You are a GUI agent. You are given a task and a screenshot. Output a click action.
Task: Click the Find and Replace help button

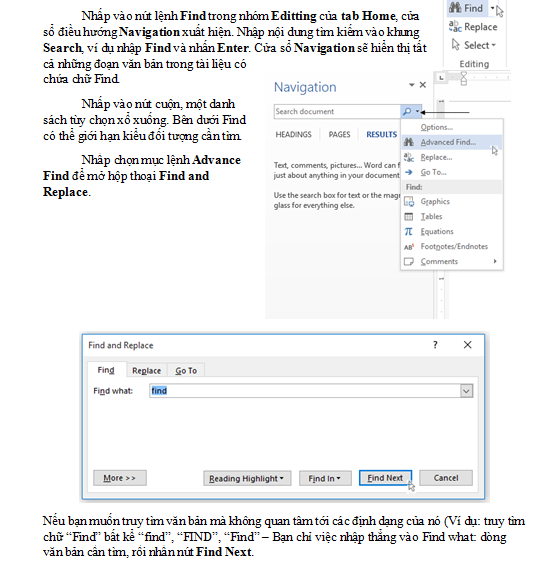435,345
